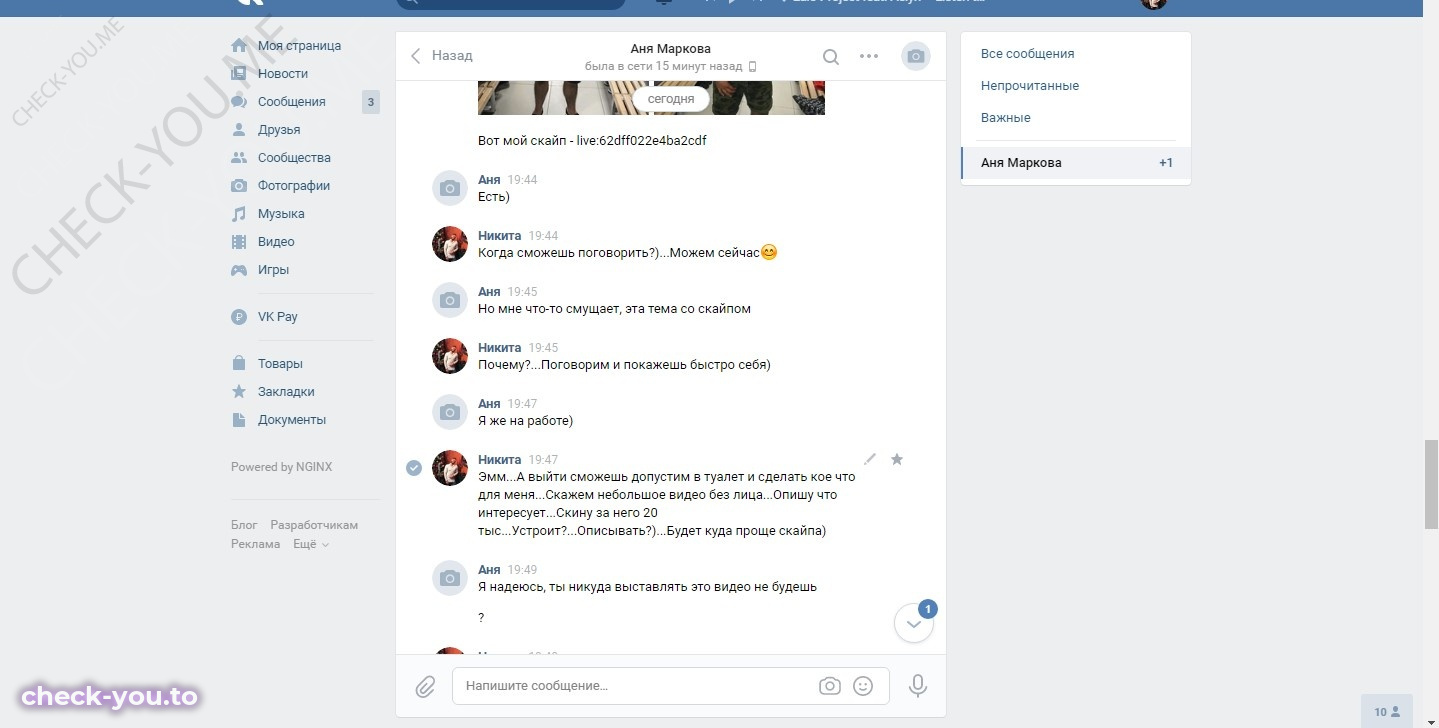Open Аня Маркова conversation tab on right
The width and height of the screenshot is (1439, 728).
pos(1076,163)
